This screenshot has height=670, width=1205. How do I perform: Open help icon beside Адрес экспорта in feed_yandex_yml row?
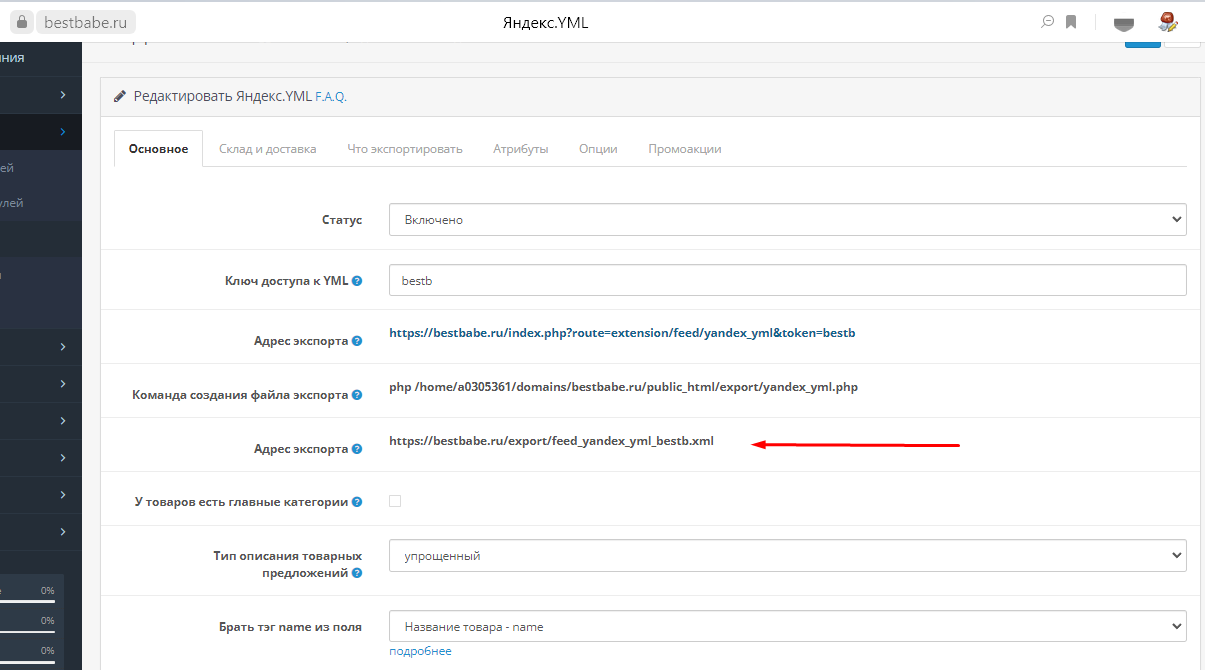[x=357, y=449]
